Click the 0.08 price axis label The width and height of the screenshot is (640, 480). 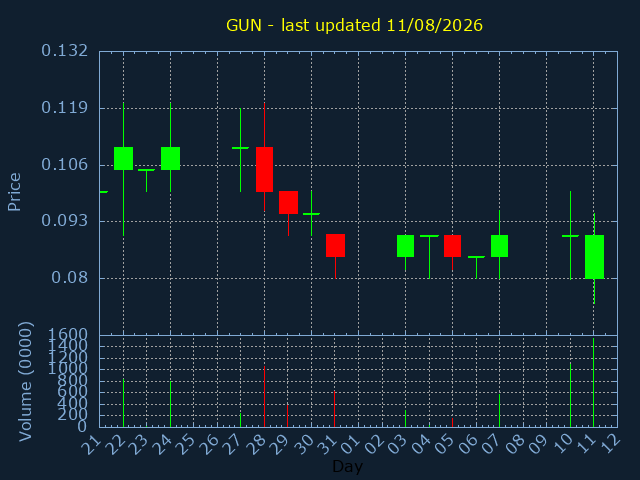click(69, 278)
